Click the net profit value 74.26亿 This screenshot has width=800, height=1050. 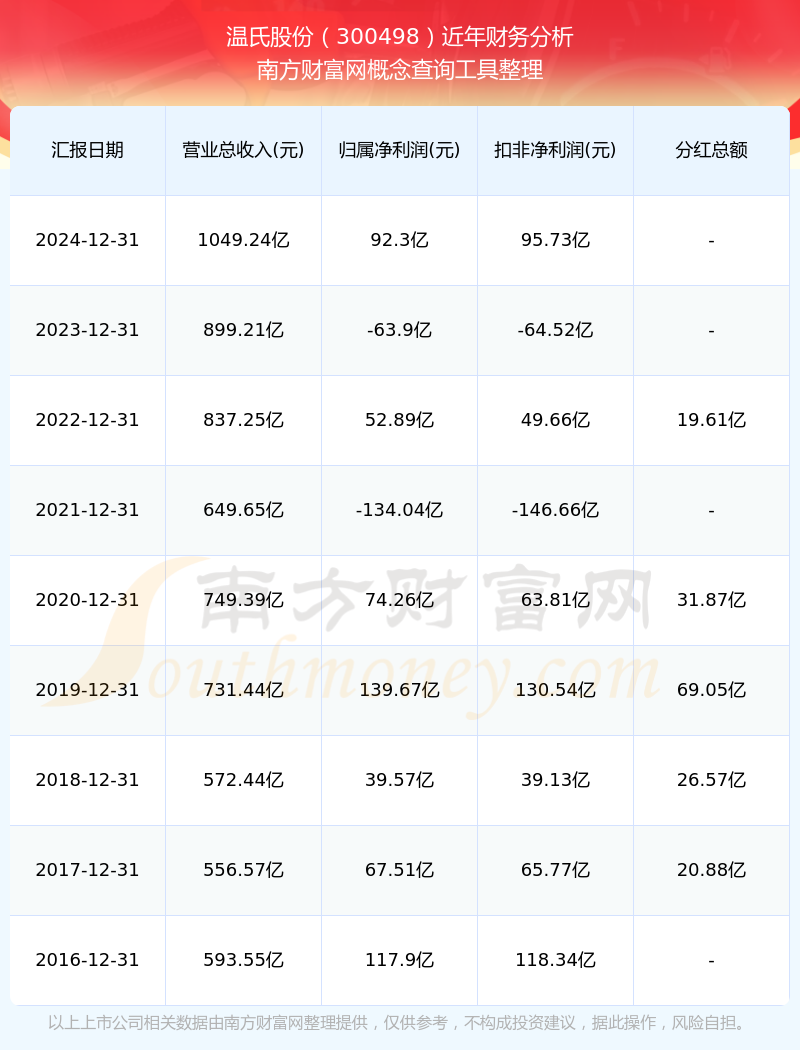point(400,600)
